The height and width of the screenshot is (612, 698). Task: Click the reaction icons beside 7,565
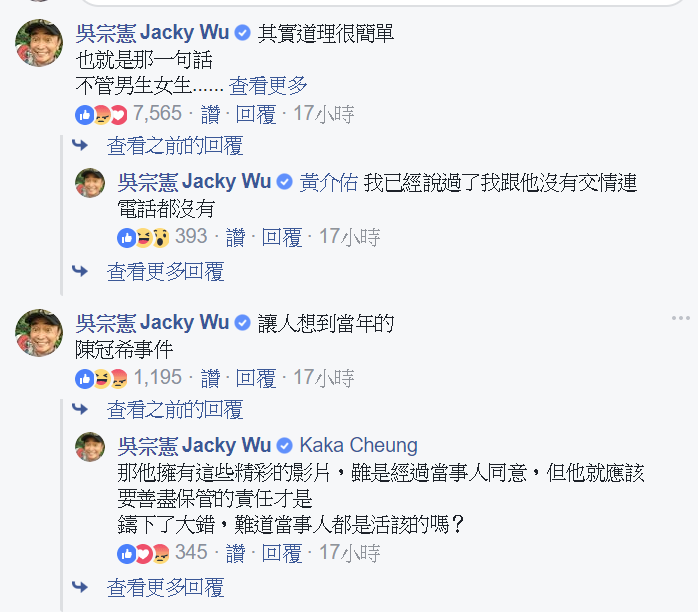101,115
